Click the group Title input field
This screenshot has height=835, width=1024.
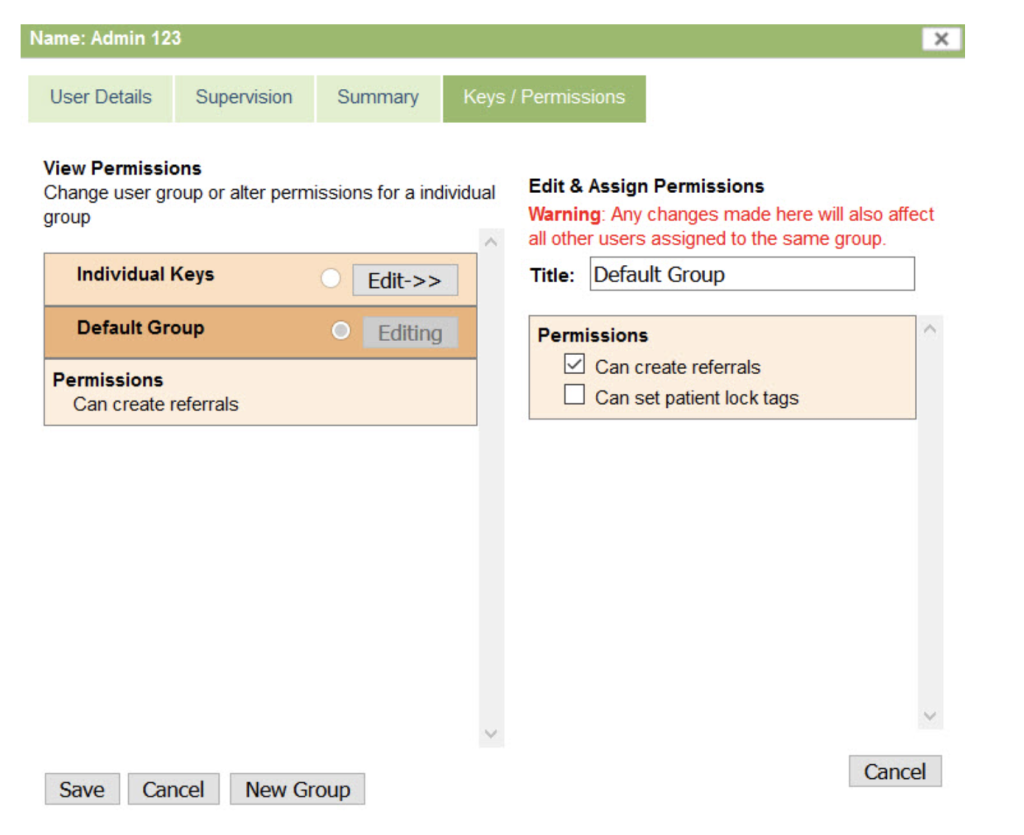(752, 275)
